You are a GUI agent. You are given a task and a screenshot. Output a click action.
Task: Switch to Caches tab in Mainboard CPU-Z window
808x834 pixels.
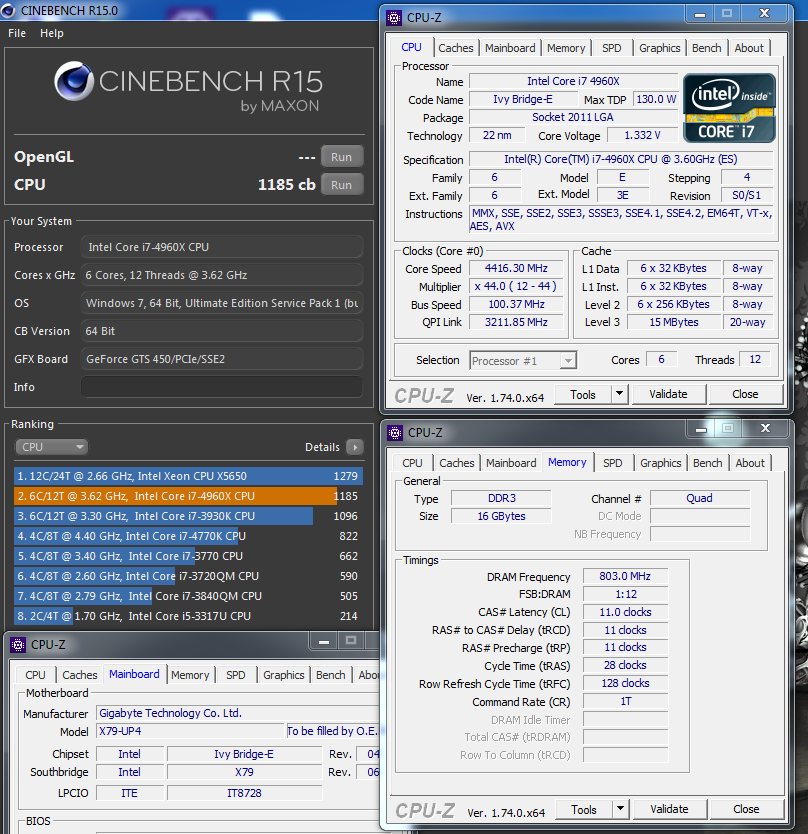[80, 675]
